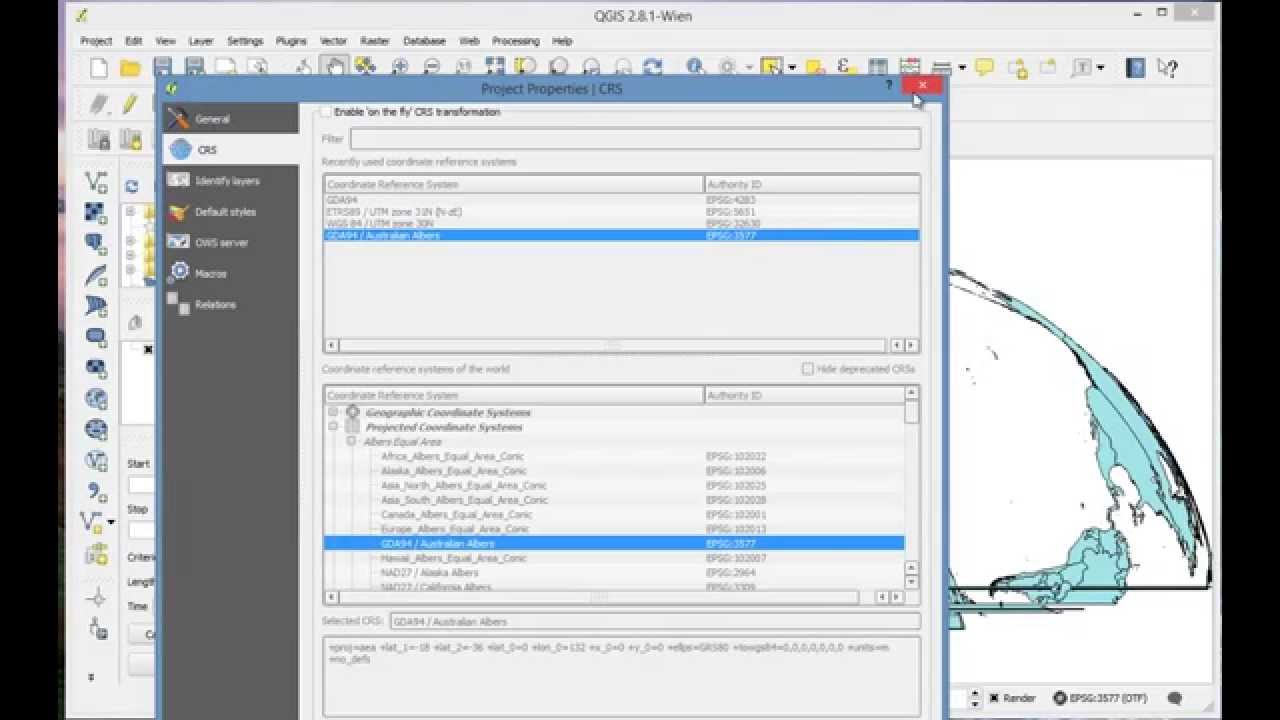Switch to OWS server tab

point(231,243)
